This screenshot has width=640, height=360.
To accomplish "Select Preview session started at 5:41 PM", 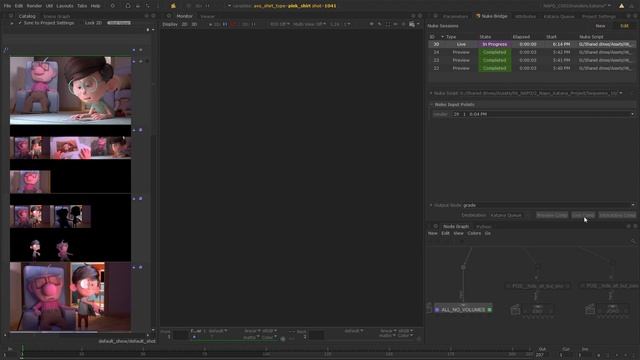I will [x=532, y=60].
